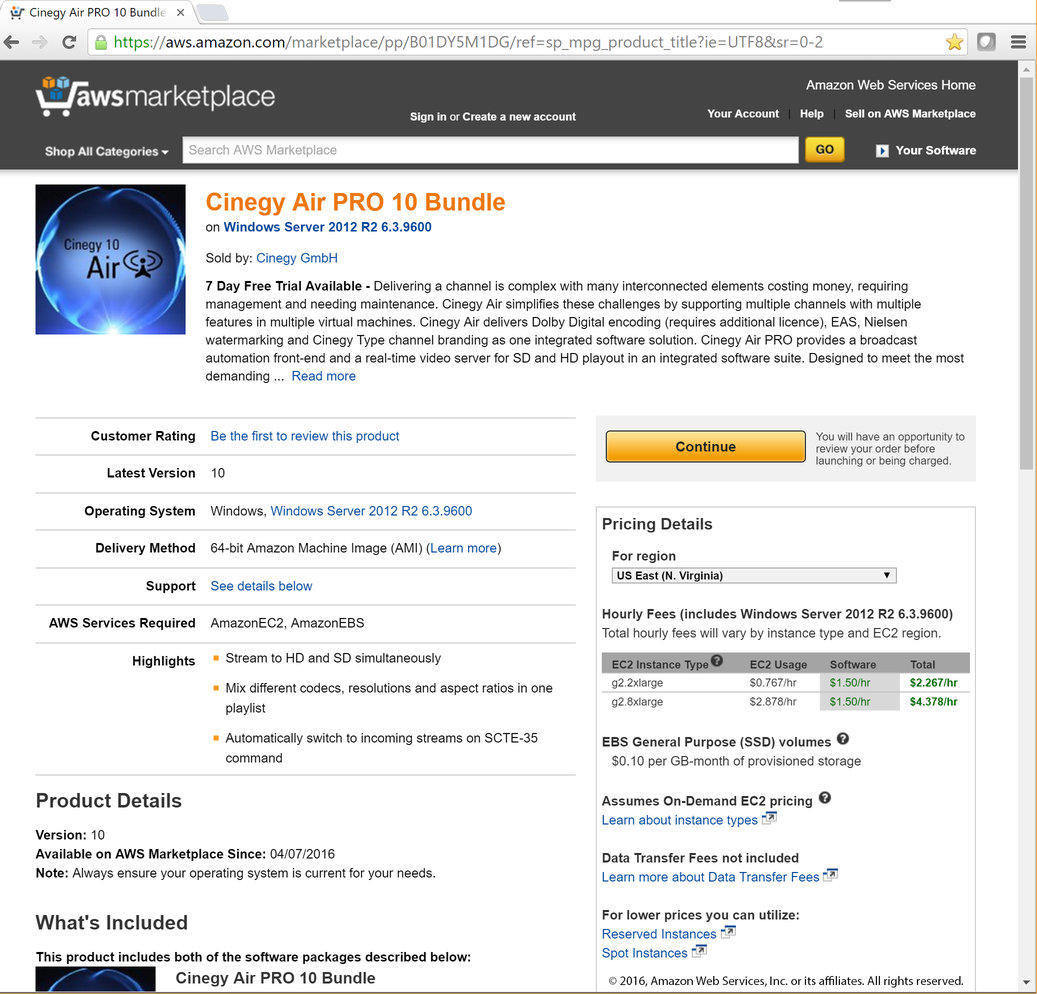Image resolution: width=1037 pixels, height=994 pixels.
Task: Open the Help menu item
Action: point(811,114)
